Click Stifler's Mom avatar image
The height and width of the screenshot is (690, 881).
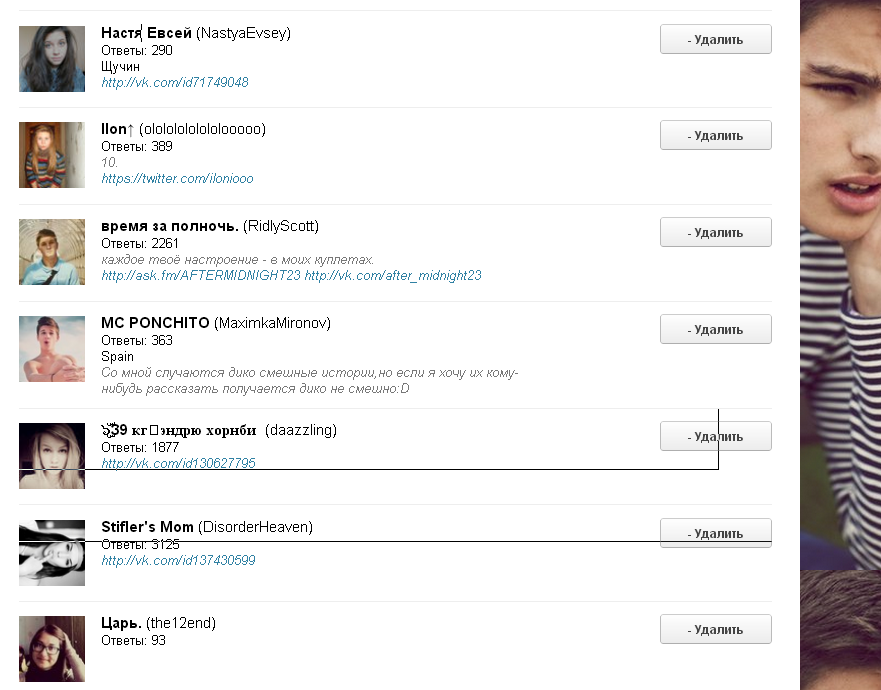pos(52,552)
